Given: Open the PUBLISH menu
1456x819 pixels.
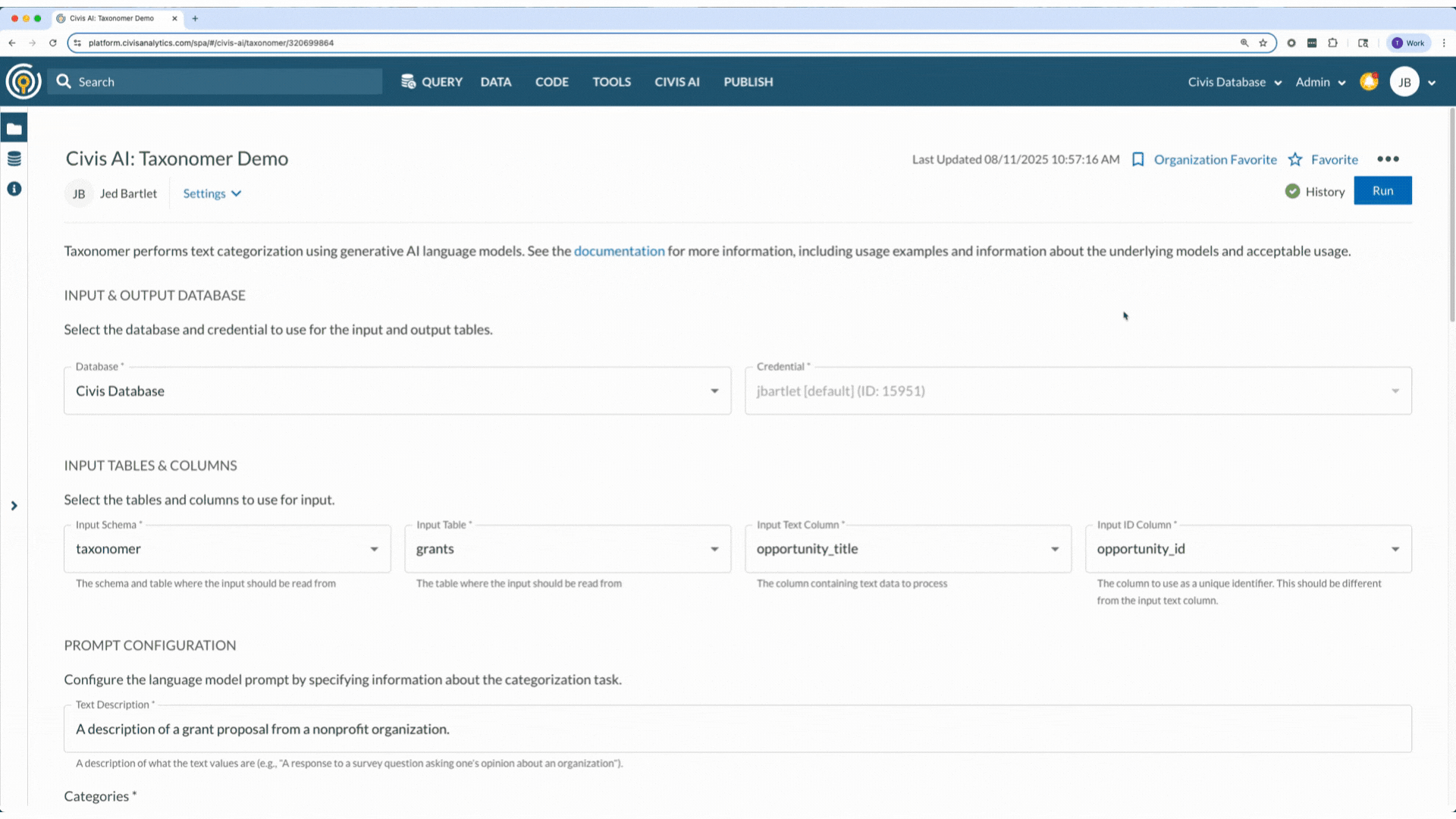Looking at the screenshot, I should click(x=748, y=82).
